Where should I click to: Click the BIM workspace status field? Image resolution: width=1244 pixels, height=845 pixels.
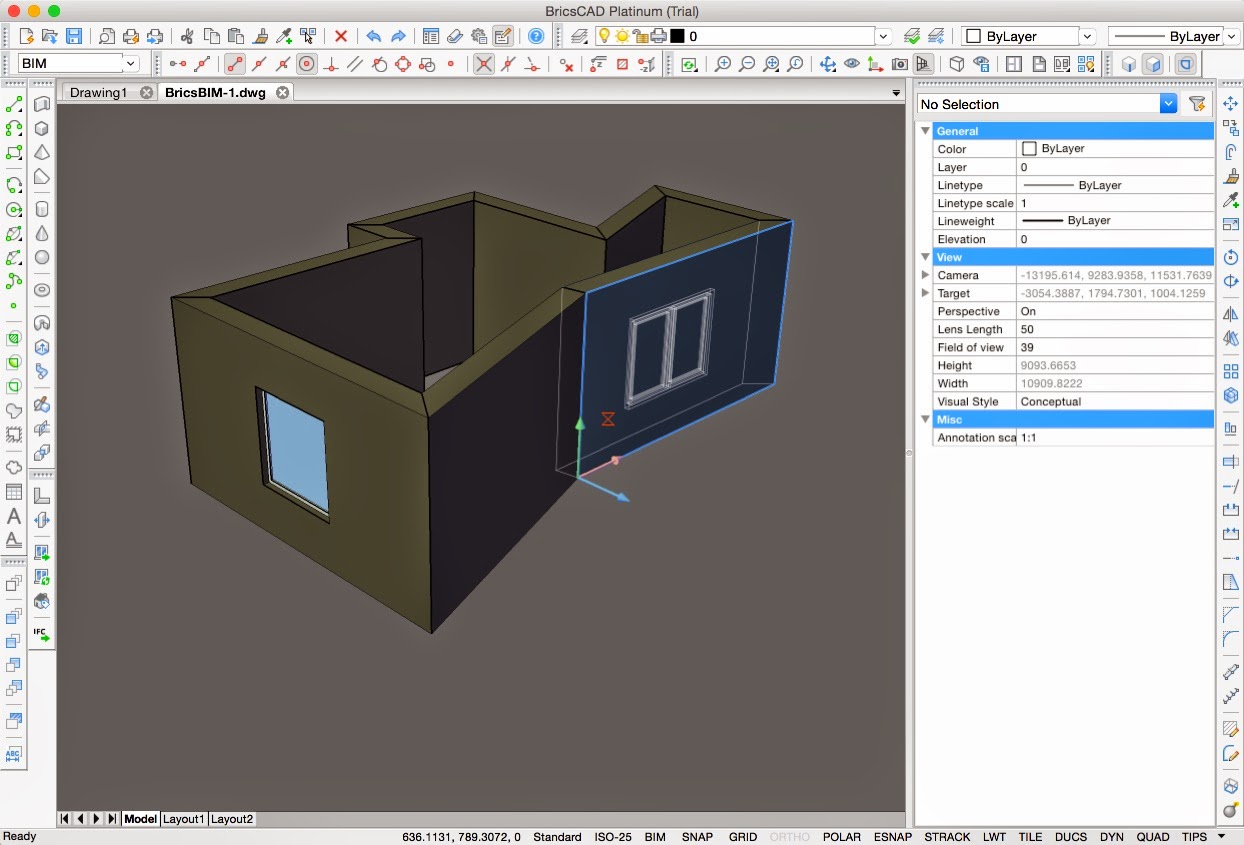click(655, 837)
